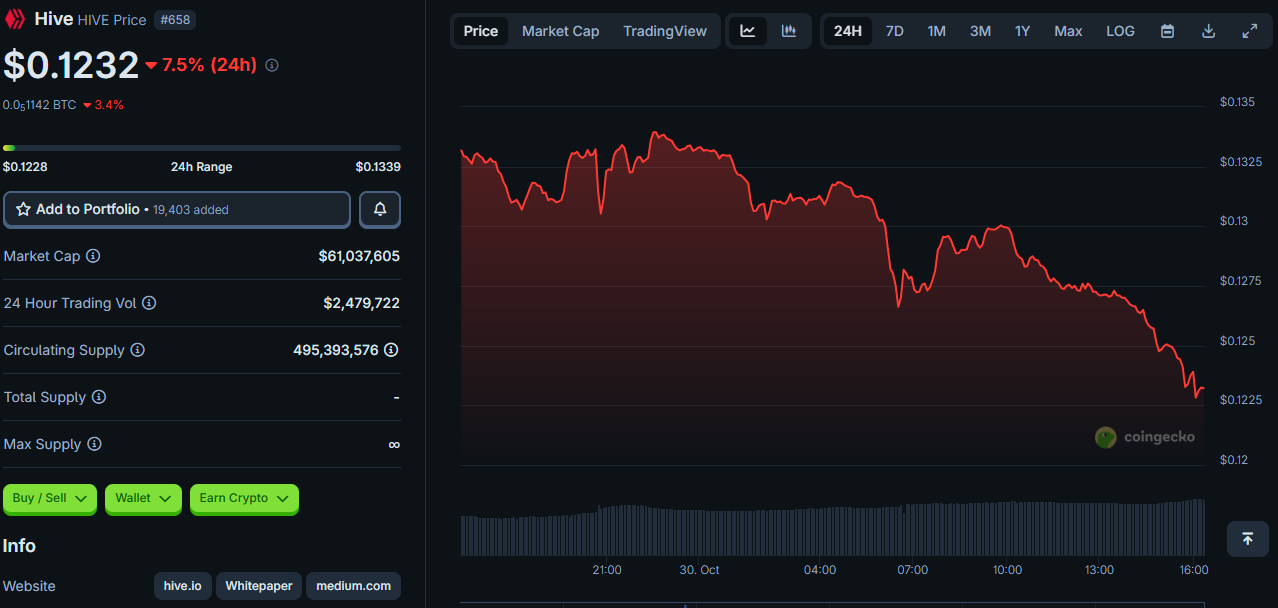Select the 1Y time range
This screenshot has height=608, width=1278.
1022,31
